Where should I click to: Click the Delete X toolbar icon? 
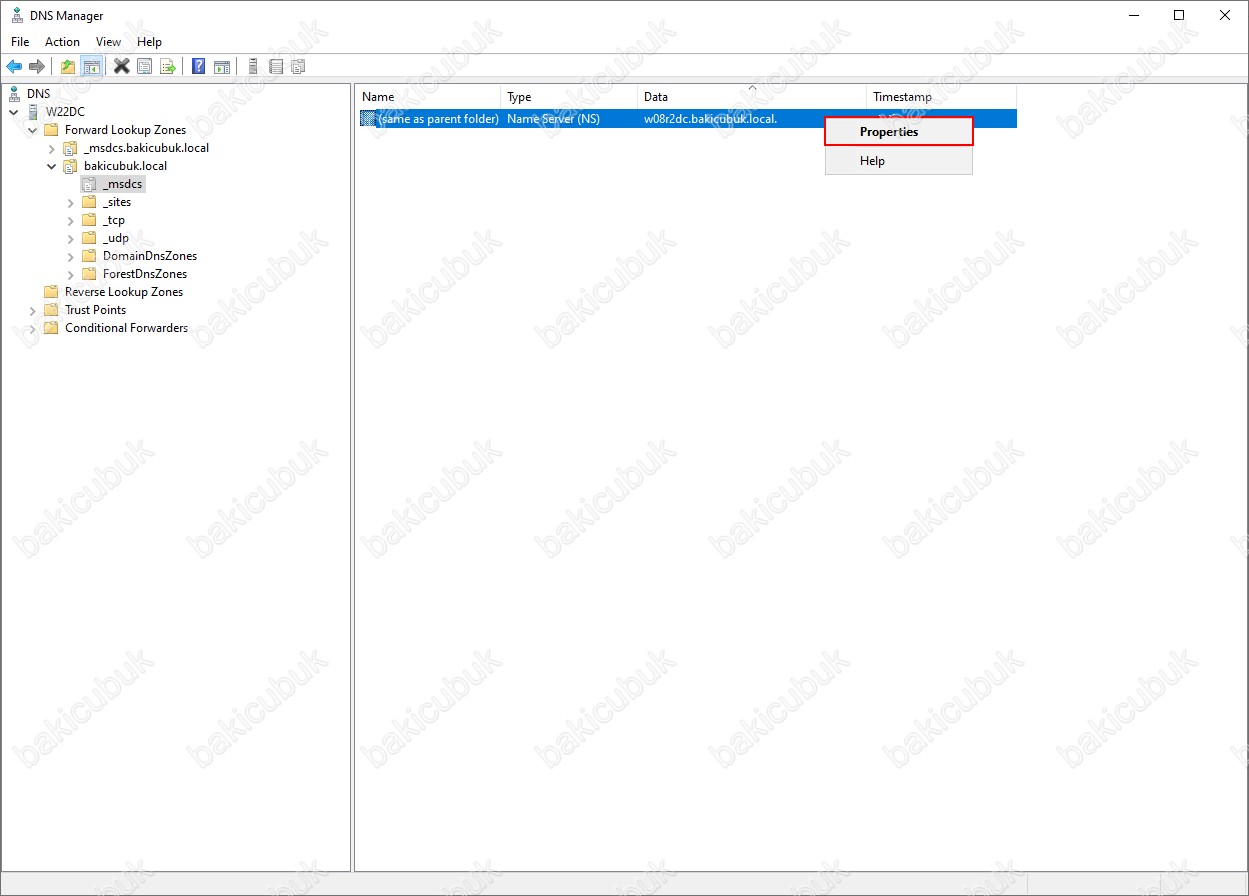point(122,67)
